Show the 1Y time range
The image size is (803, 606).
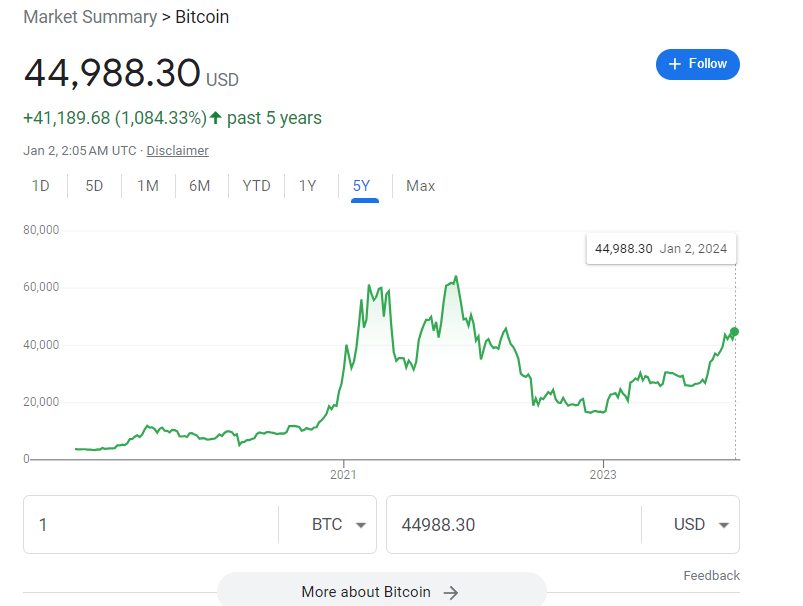pos(308,185)
